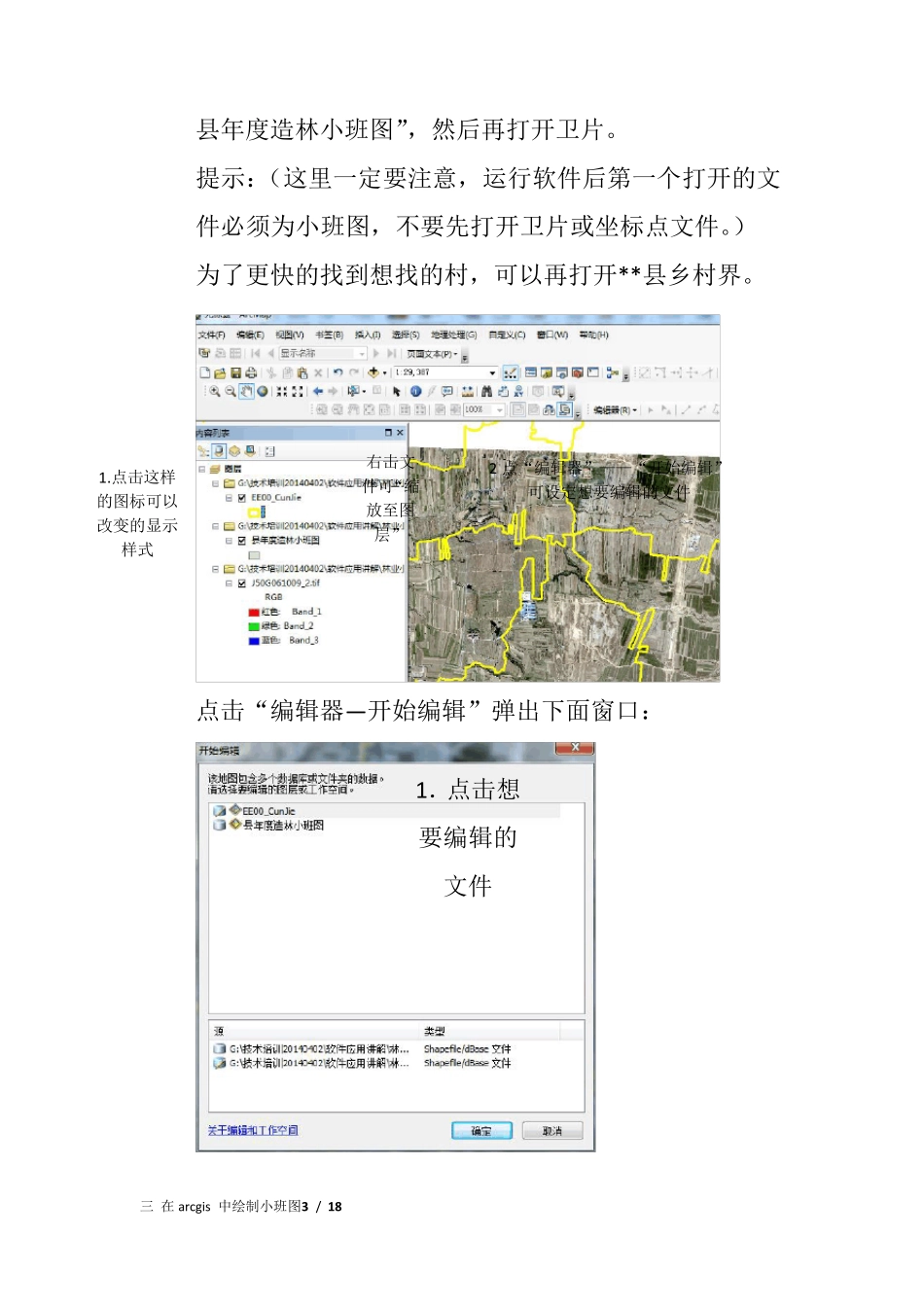
Task: Collapse the EE00_CunJie layer tree node
Action: click(230, 497)
